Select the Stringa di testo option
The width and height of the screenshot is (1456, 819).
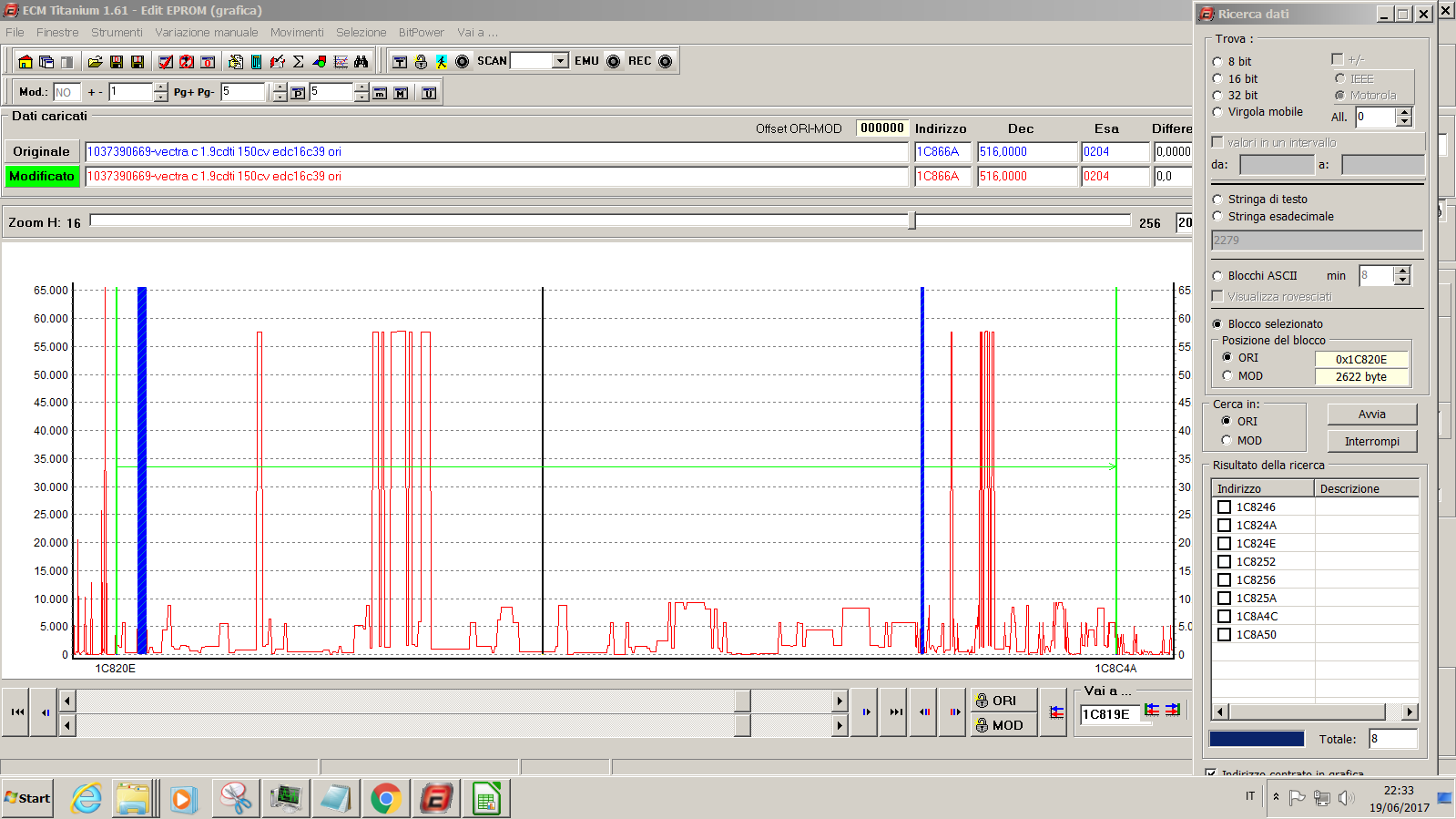point(1217,200)
